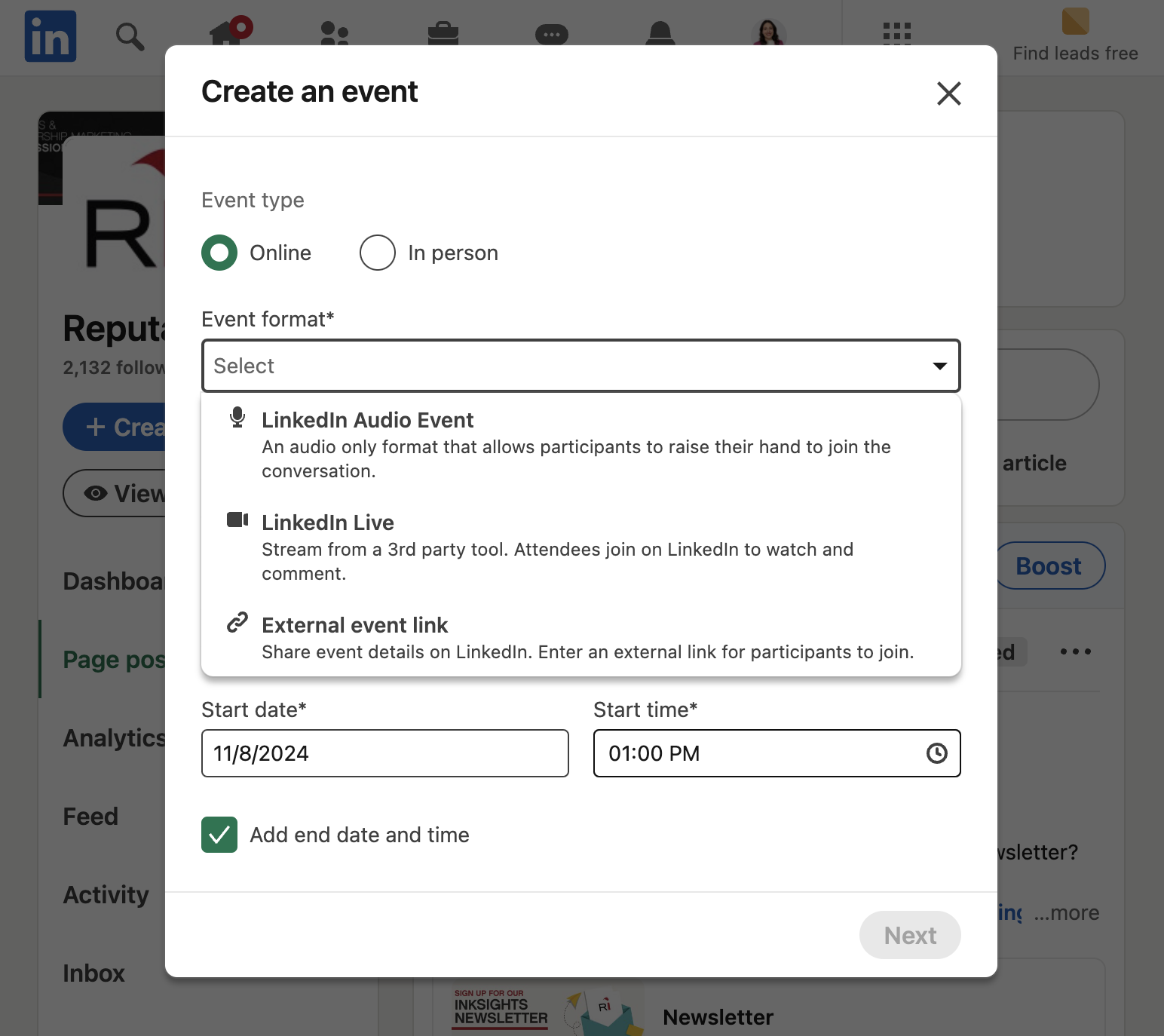This screenshot has width=1164, height=1036.
Task: Open the Jobs briefcase icon
Action: pos(443,33)
